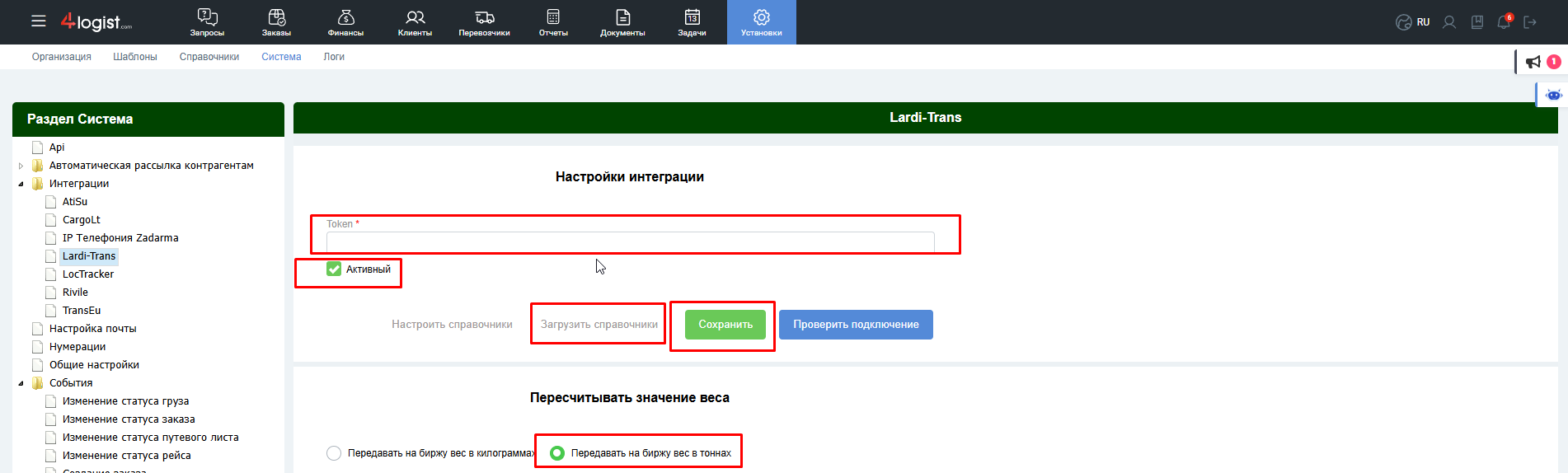This screenshot has height=473, width=1568.
Task: Log out with the exit icon
Action: (1530, 22)
